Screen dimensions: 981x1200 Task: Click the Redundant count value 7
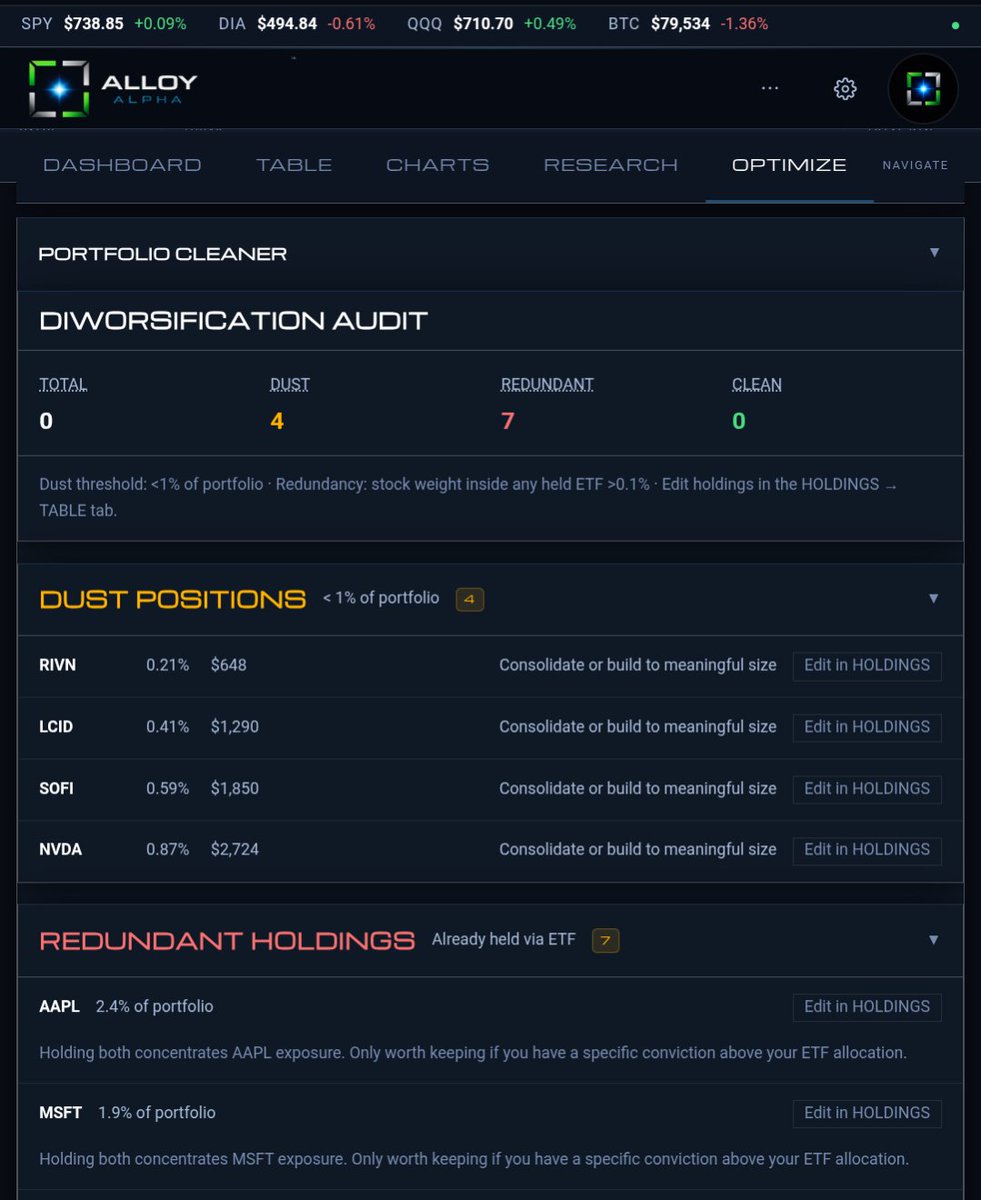click(x=507, y=421)
